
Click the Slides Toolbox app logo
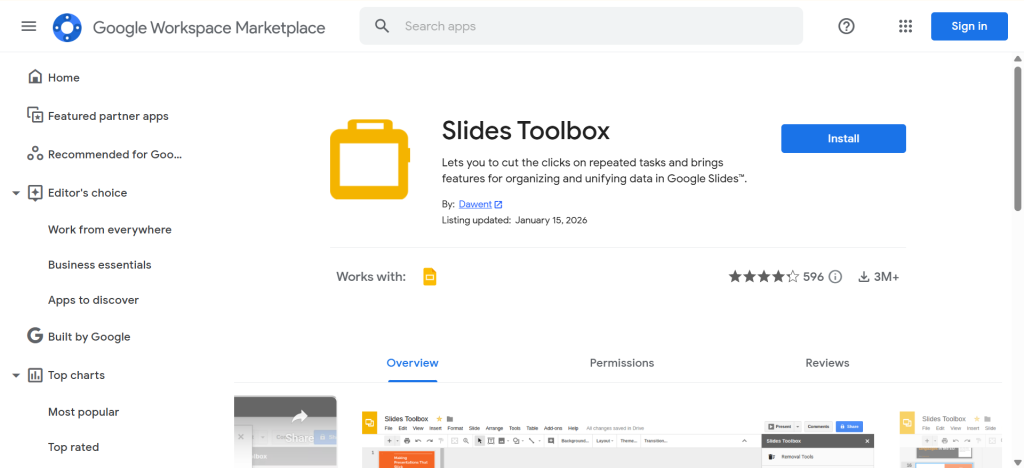pos(370,159)
